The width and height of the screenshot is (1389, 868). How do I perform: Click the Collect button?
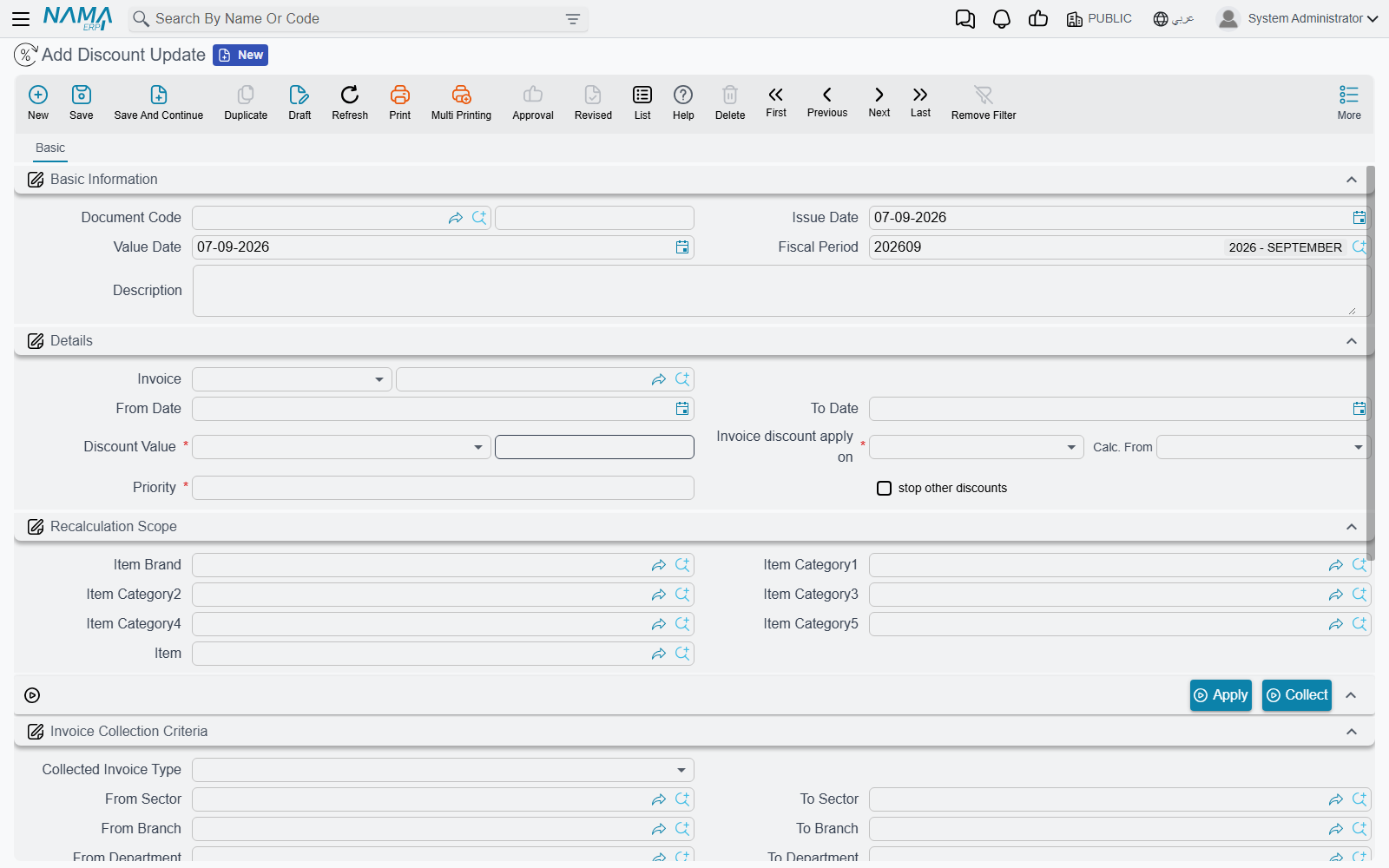[x=1297, y=695]
